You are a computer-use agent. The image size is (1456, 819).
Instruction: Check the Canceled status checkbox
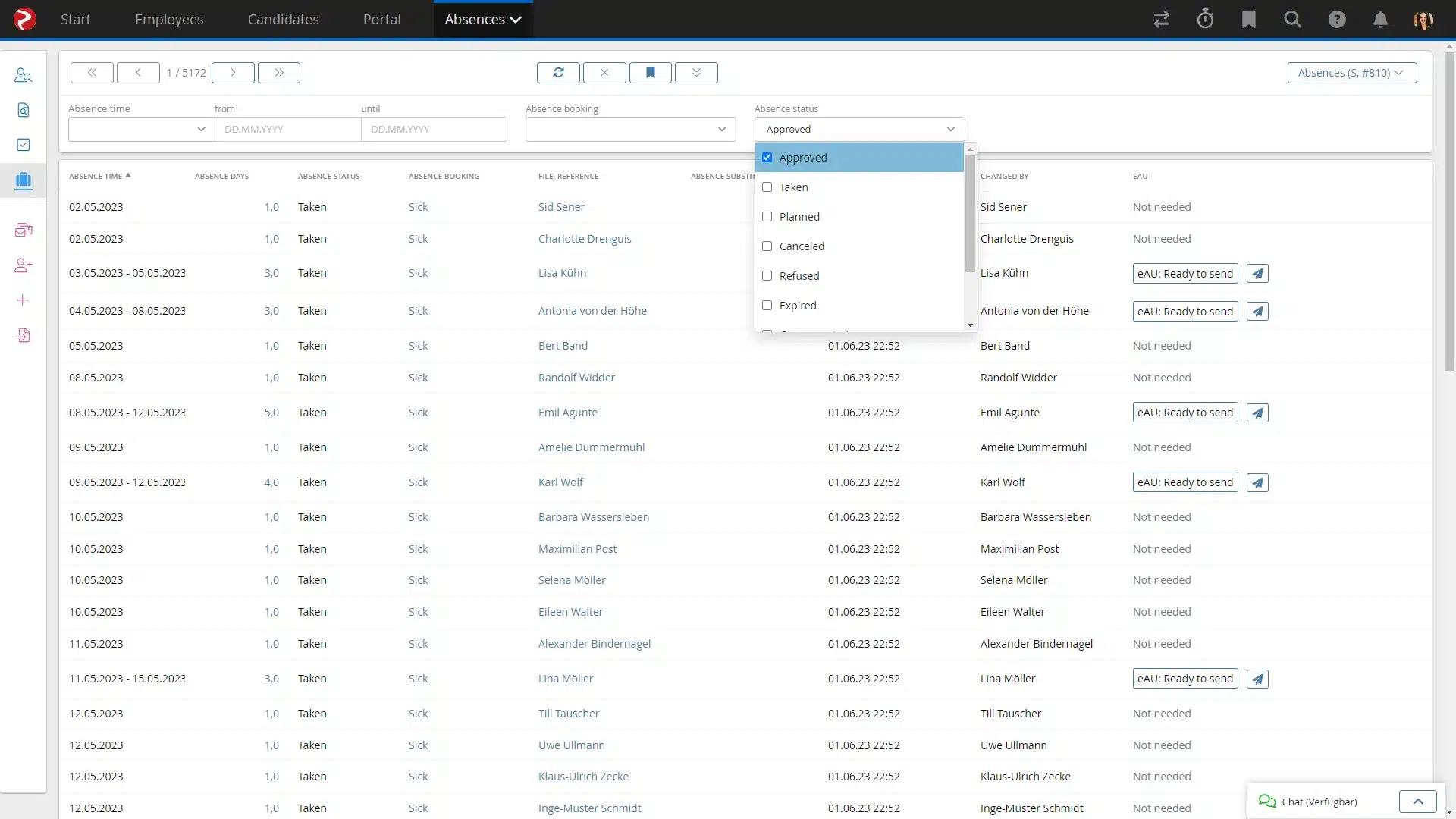pyautogui.click(x=767, y=246)
